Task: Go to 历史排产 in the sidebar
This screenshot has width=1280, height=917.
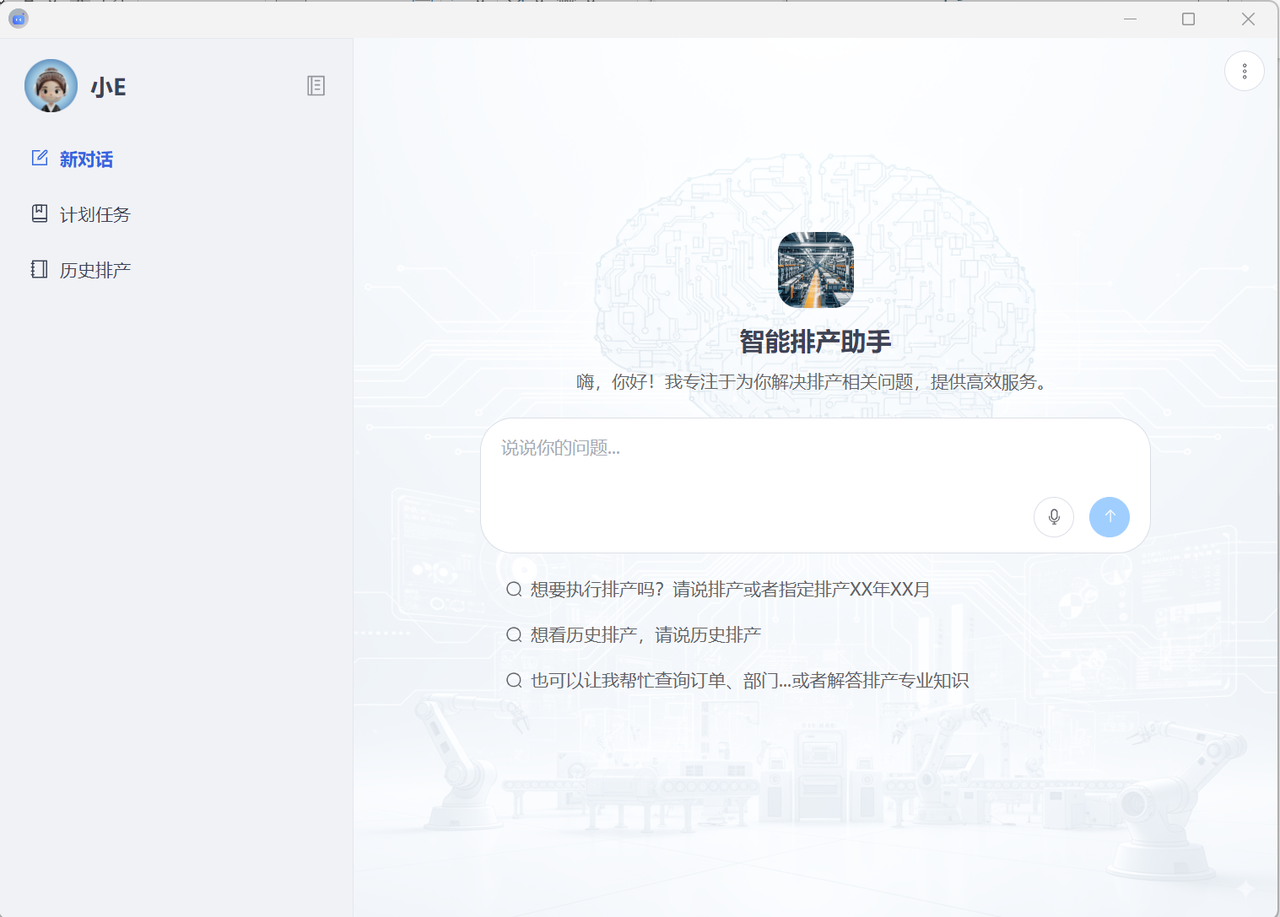Action: coord(95,270)
